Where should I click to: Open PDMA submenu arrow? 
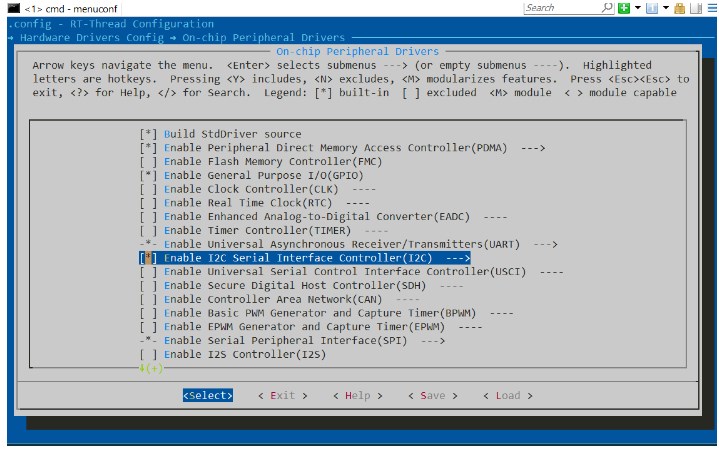point(533,148)
